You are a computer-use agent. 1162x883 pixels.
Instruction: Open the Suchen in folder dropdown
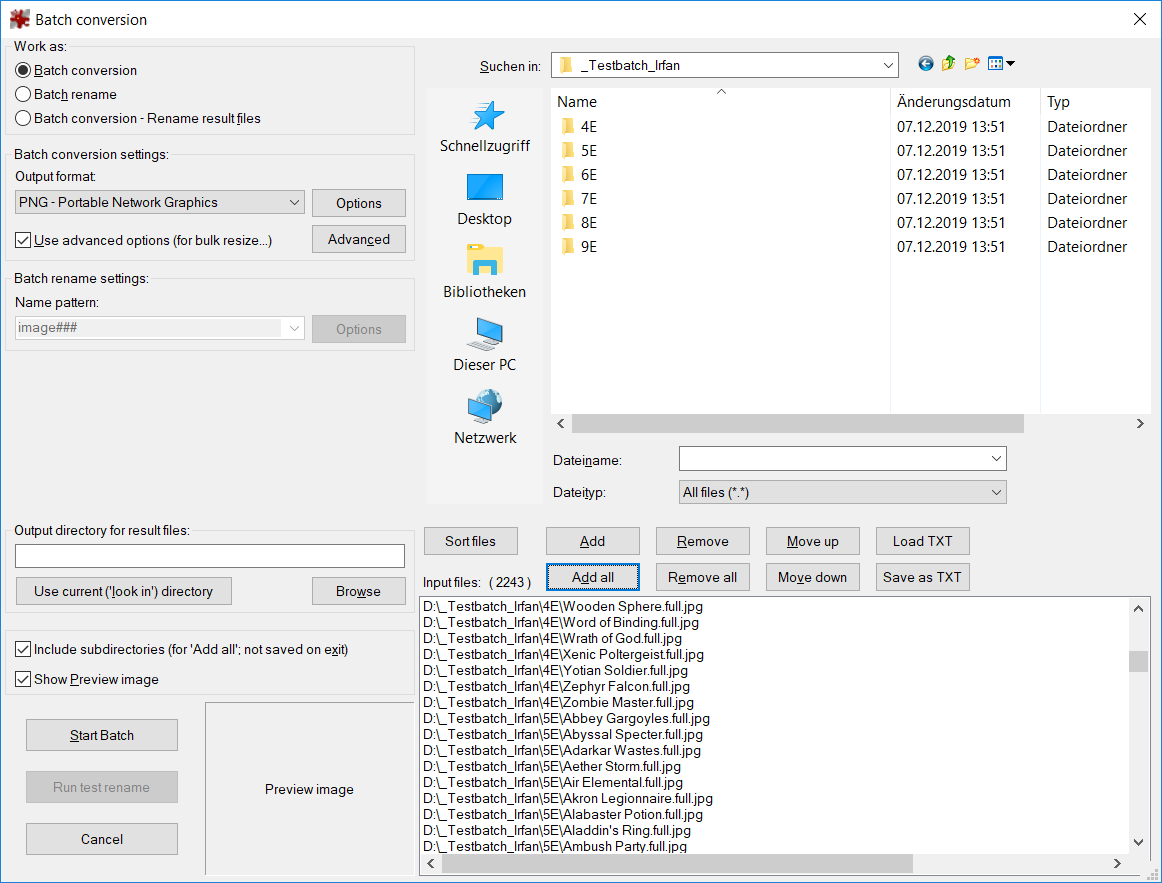point(724,65)
